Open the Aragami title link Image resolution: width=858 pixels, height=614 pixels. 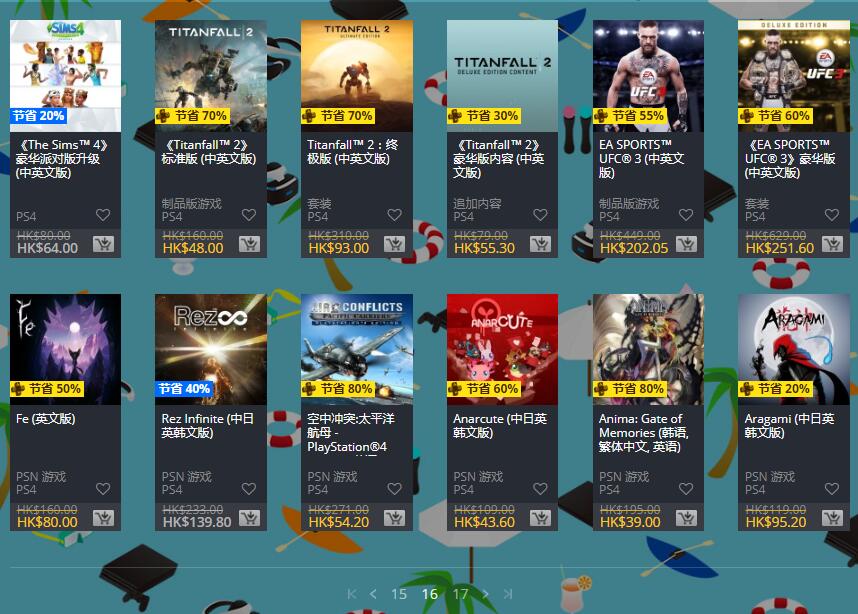click(790, 426)
